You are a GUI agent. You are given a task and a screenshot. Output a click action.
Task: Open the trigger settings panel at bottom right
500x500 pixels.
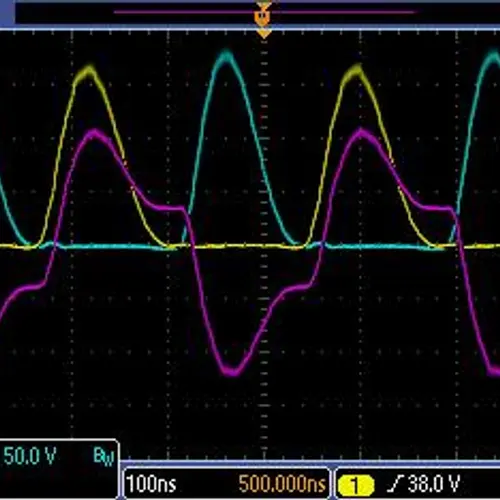(x=417, y=483)
